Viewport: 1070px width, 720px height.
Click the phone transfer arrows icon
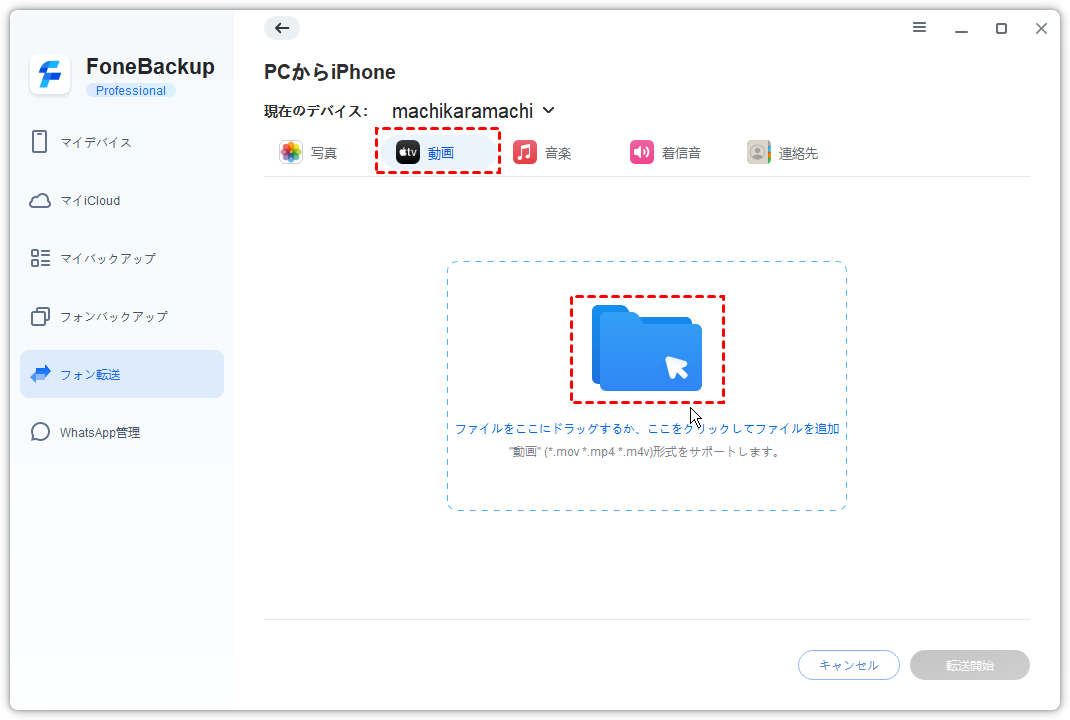pos(40,373)
